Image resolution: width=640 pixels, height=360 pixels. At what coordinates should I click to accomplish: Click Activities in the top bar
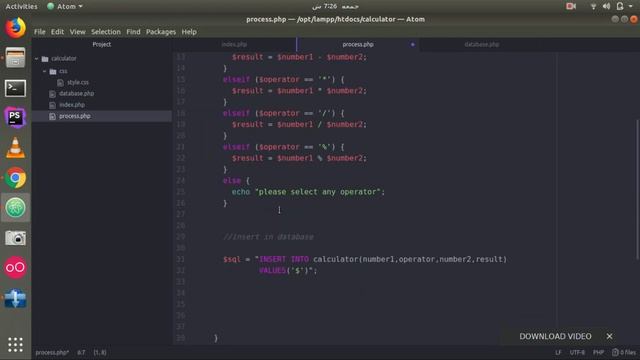point(21,6)
